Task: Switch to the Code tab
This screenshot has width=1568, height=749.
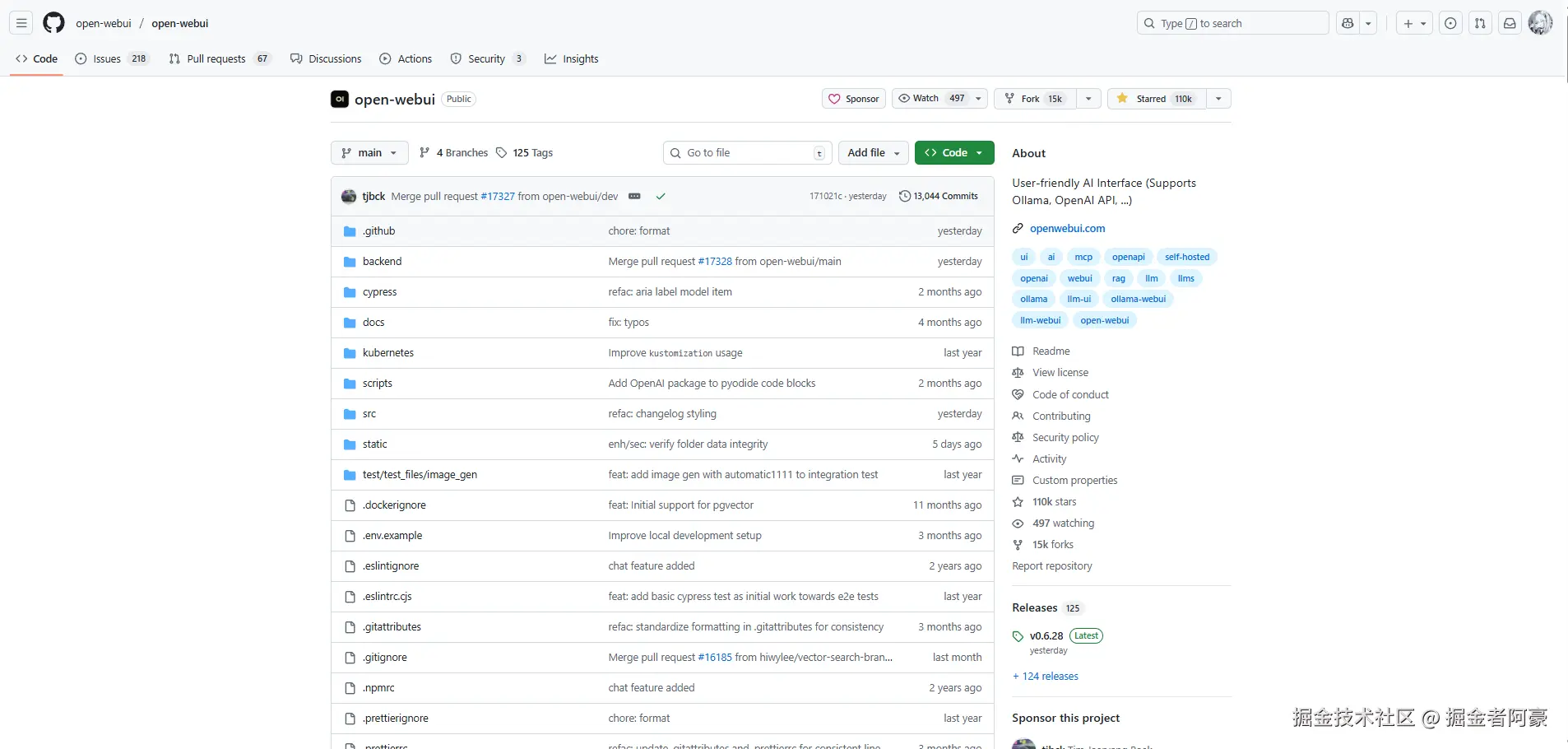Action: [x=36, y=58]
